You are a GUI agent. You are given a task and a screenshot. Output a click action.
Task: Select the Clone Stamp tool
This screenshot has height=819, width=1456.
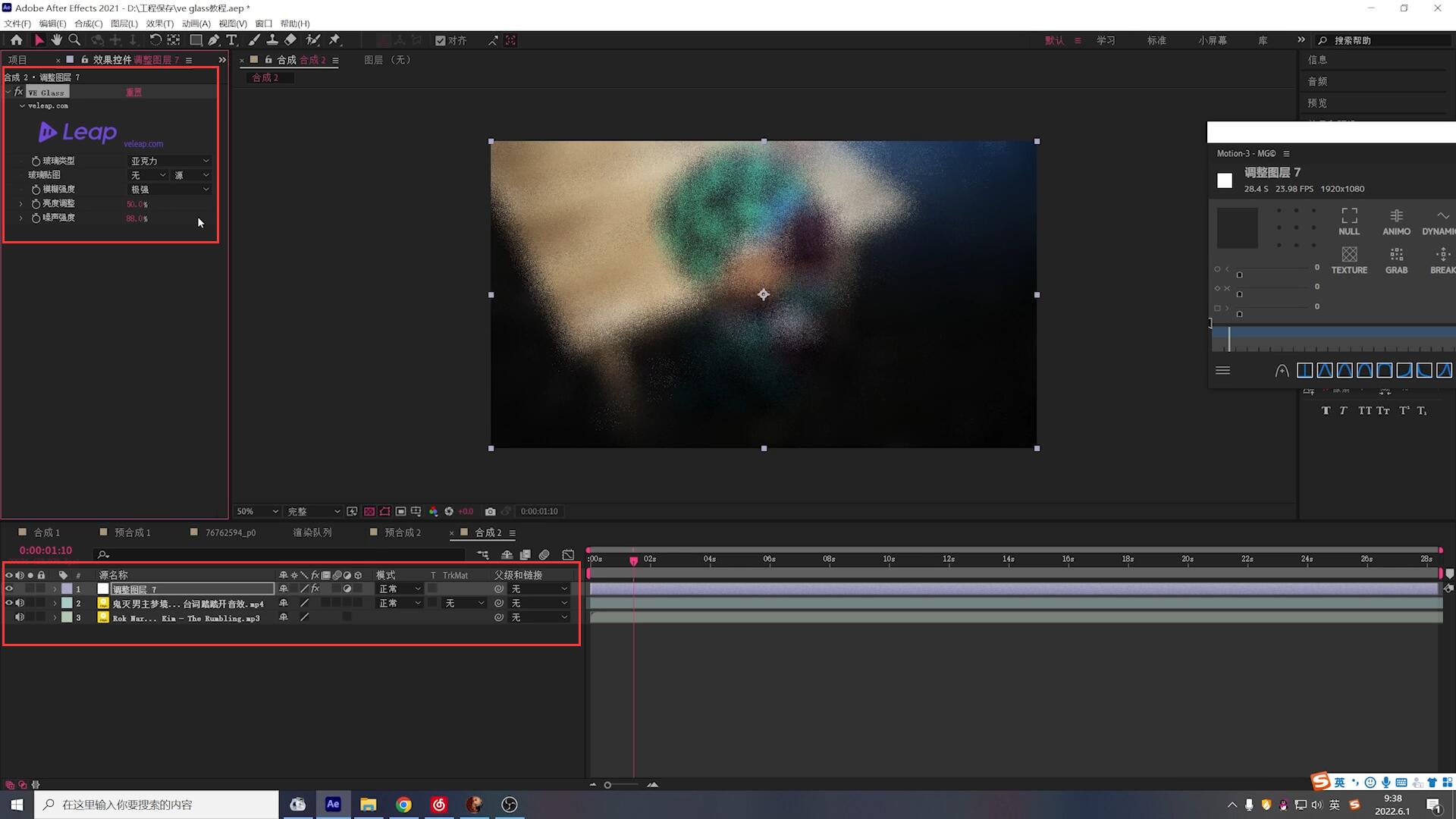coord(272,40)
